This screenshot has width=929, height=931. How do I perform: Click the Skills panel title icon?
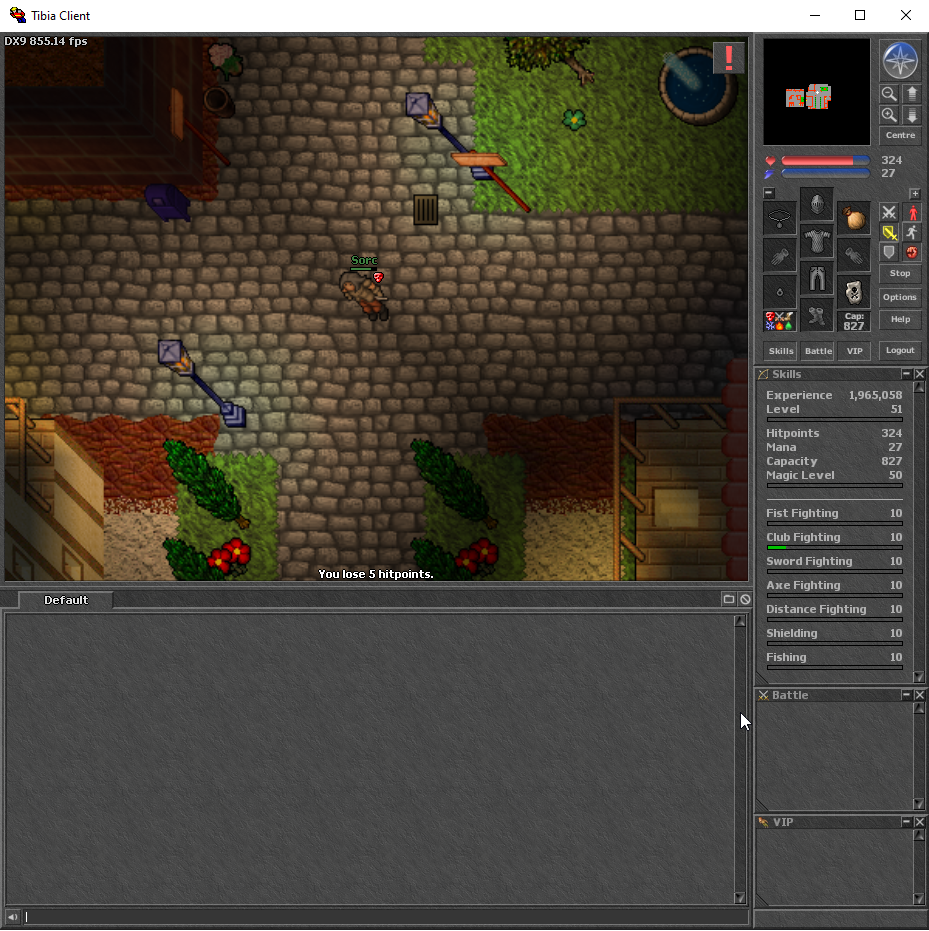pyautogui.click(x=763, y=374)
